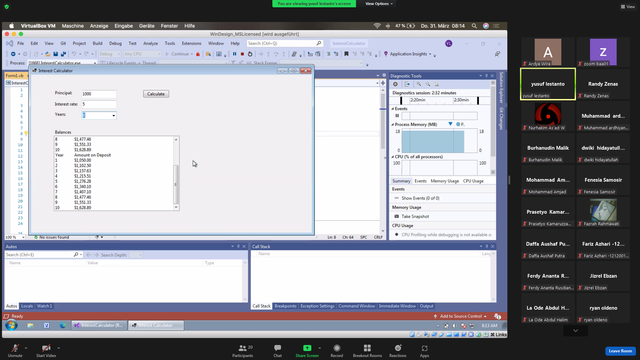
Task: Click the Diagnostic Tools vertical scrollbar
Action: (493, 127)
